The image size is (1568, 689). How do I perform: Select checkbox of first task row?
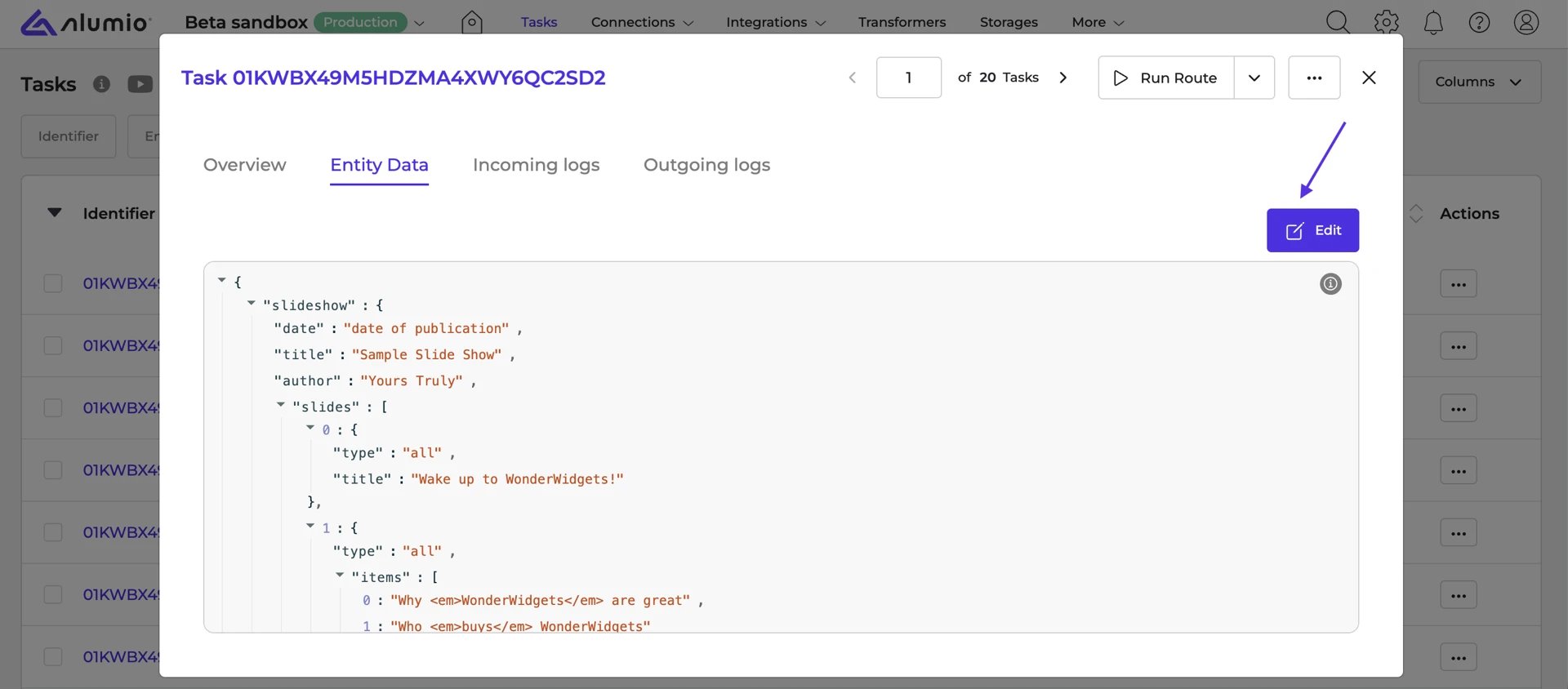tap(53, 283)
